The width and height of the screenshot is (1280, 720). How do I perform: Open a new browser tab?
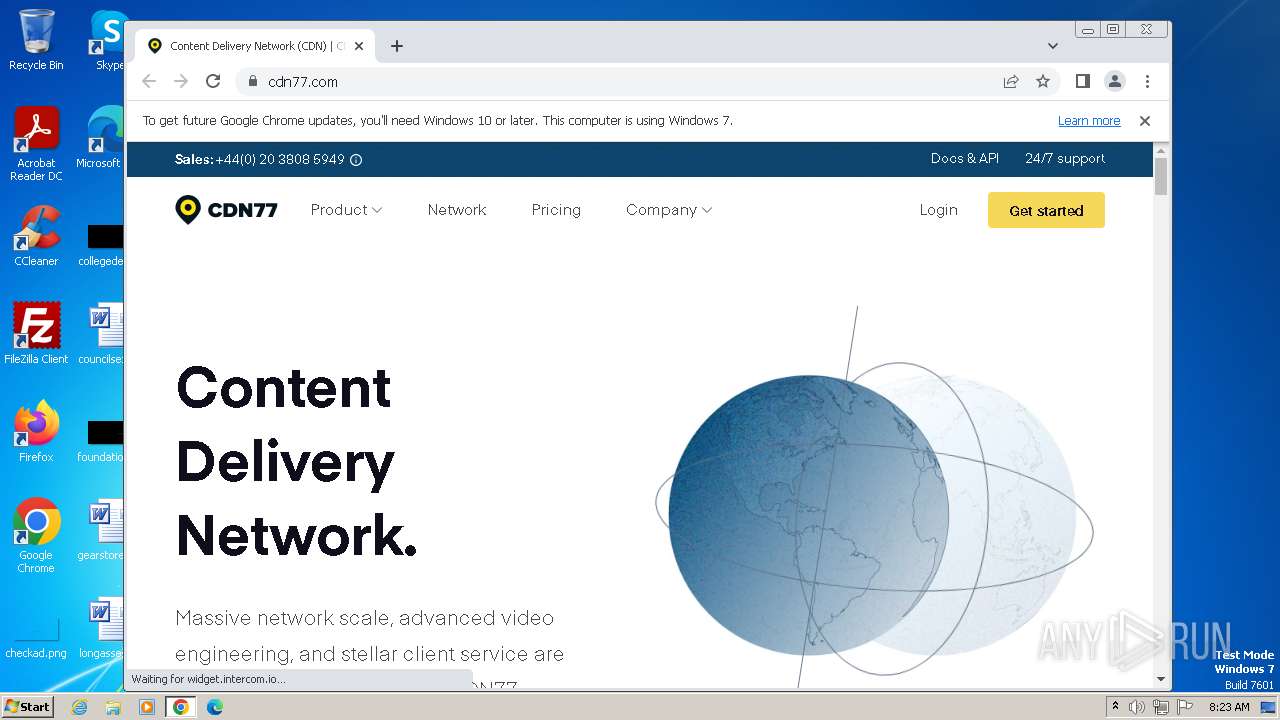click(x=397, y=46)
